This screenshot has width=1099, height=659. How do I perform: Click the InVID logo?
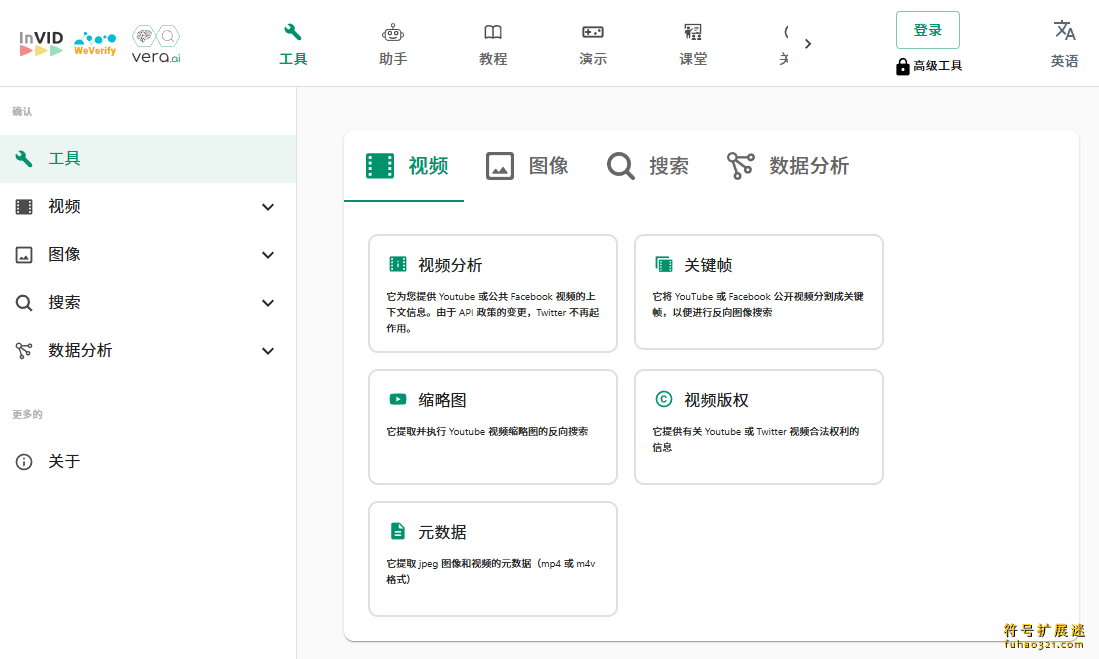41,43
